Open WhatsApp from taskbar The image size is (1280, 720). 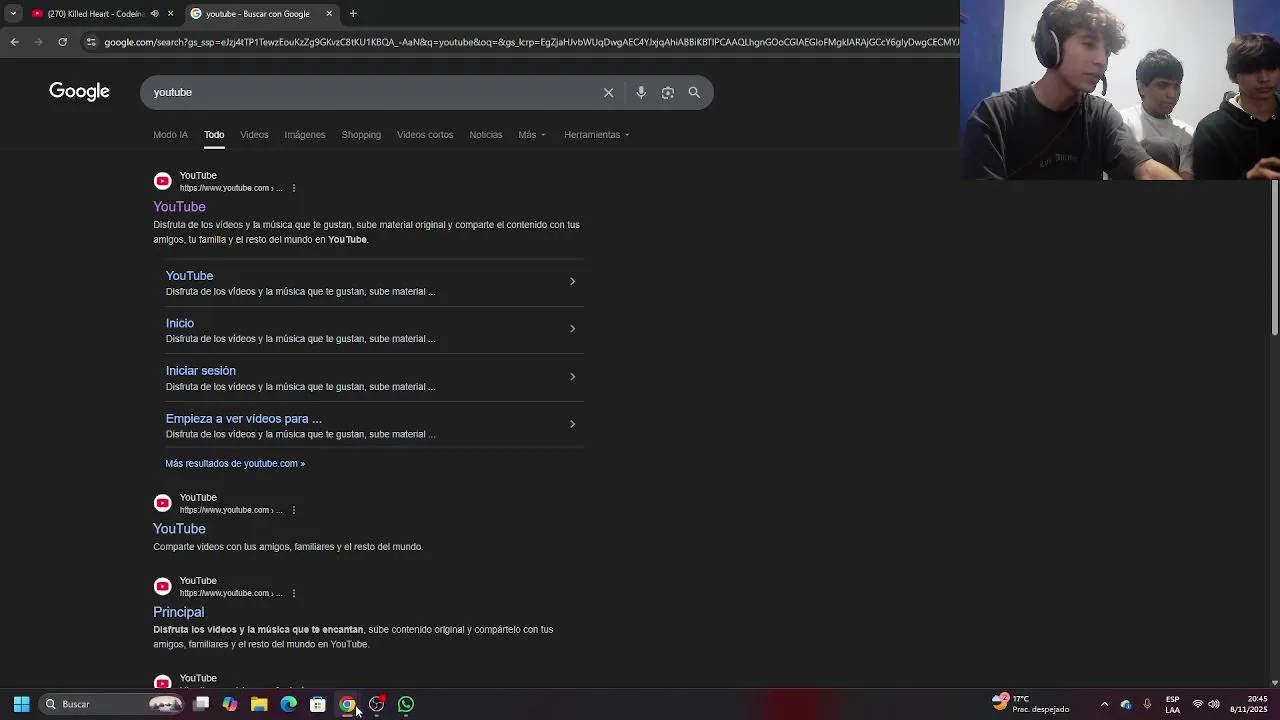(406, 704)
